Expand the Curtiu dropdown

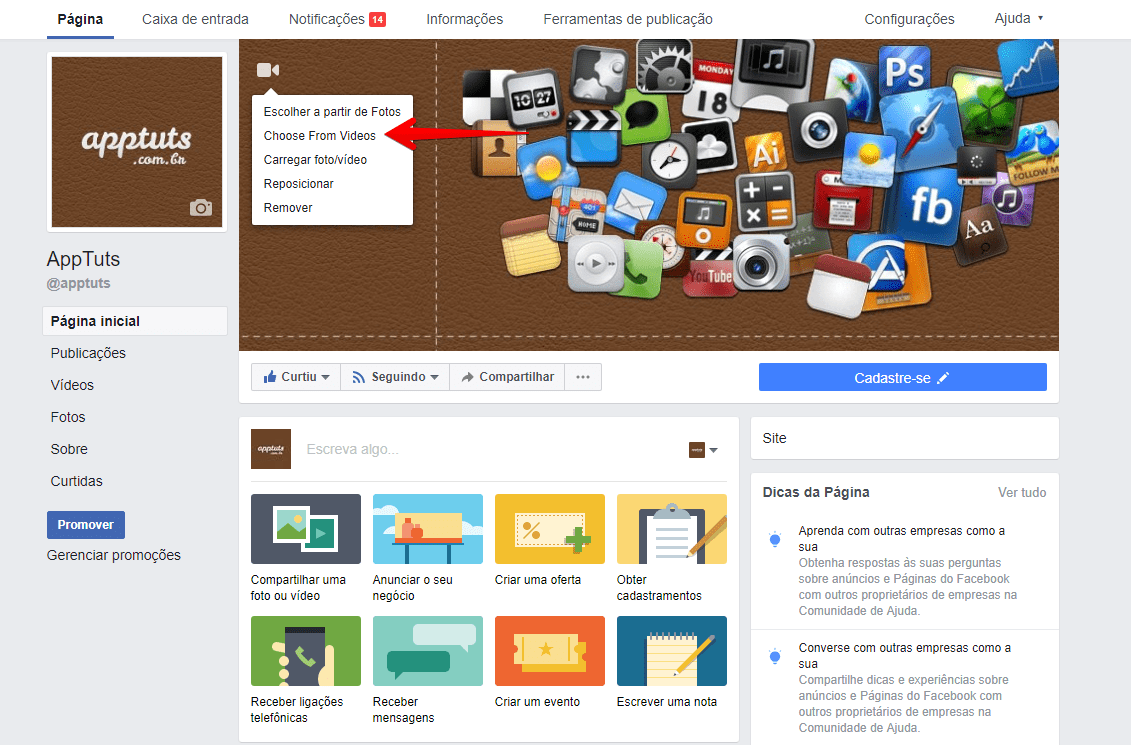(296, 377)
